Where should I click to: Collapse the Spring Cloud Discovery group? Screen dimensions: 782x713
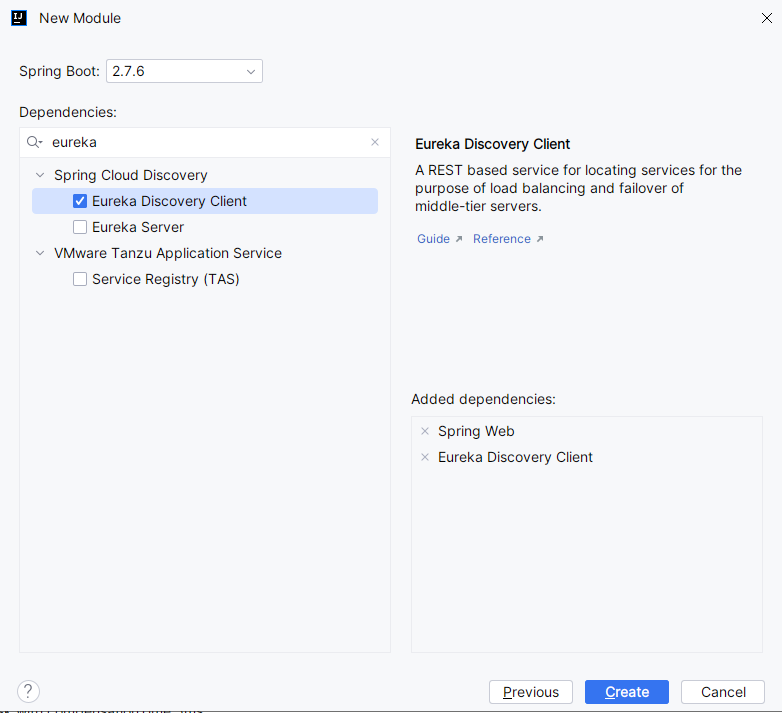[x=40, y=175]
